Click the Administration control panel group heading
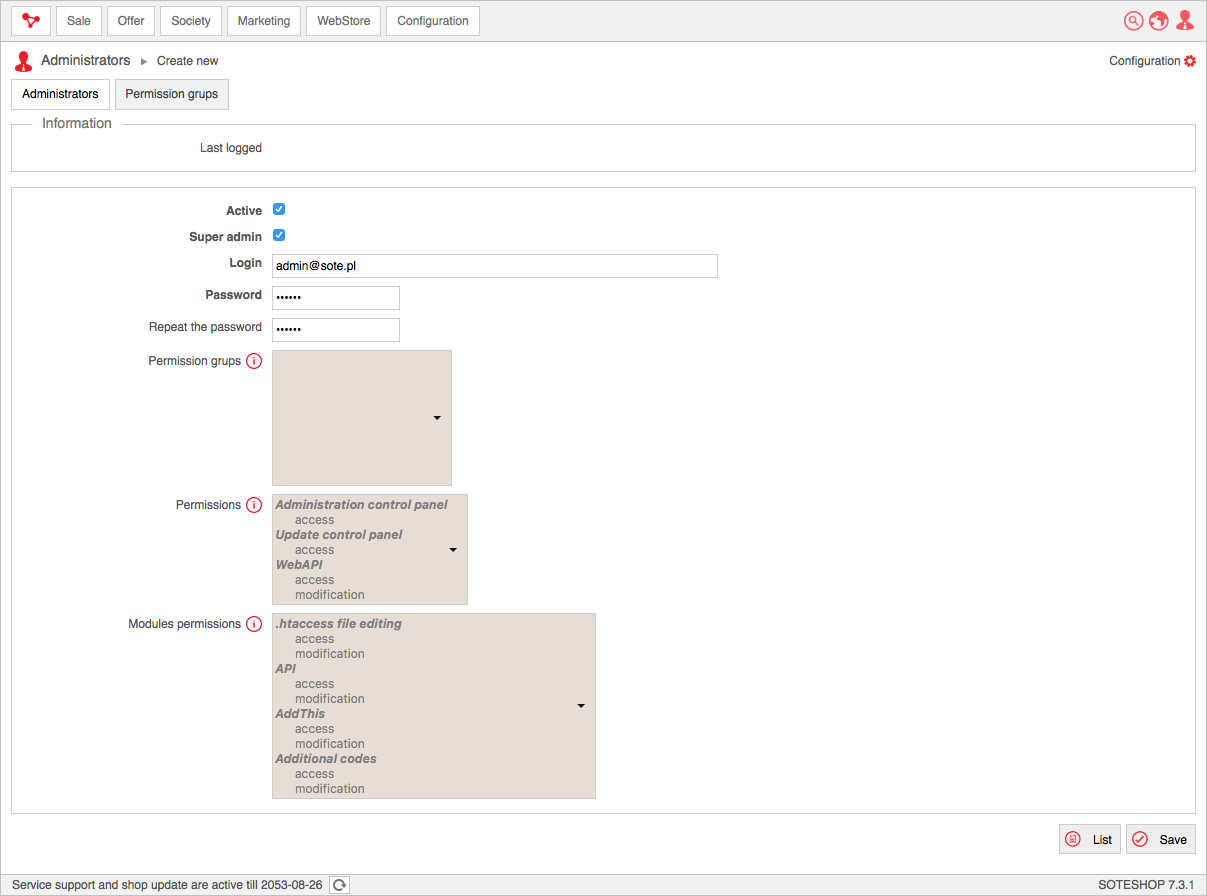Screen dimensions: 1207x896 [x=362, y=505]
